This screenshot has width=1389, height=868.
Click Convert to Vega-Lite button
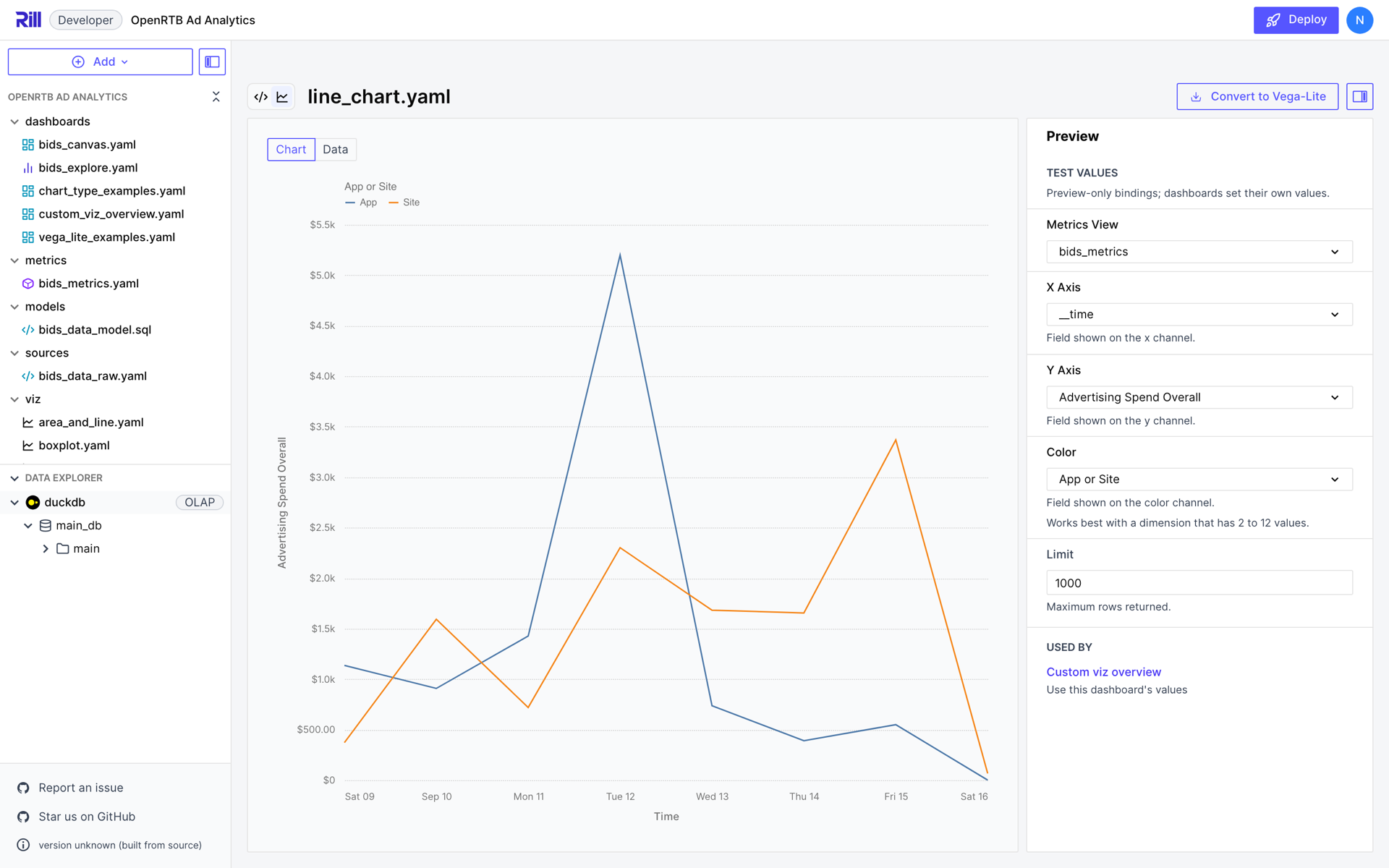1257,96
